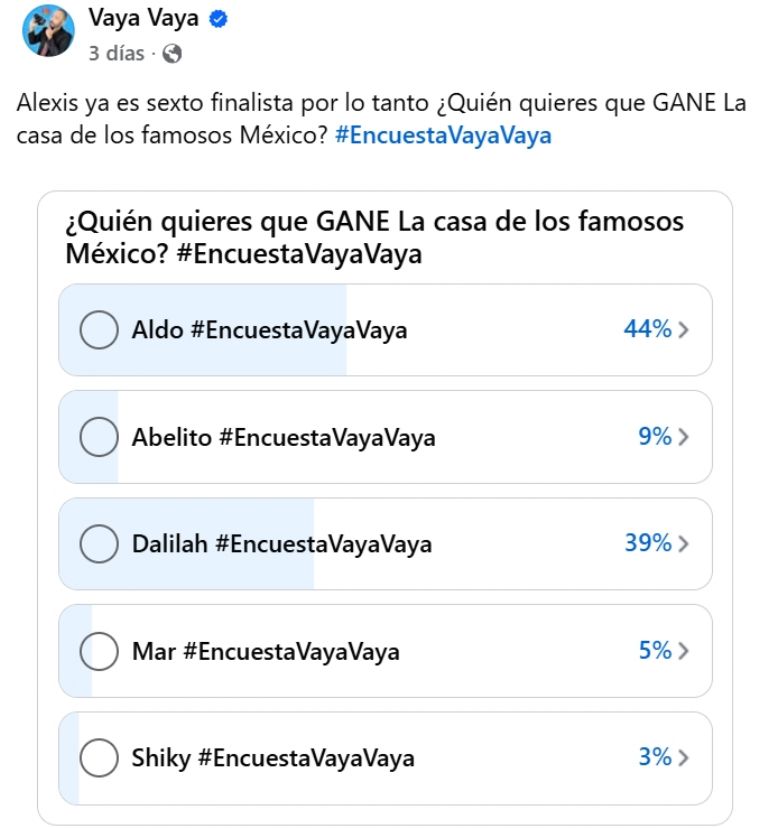The height and width of the screenshot is (828, 768).
Task: Open Mar voters chevron arrow
Action: click(684, 651)
